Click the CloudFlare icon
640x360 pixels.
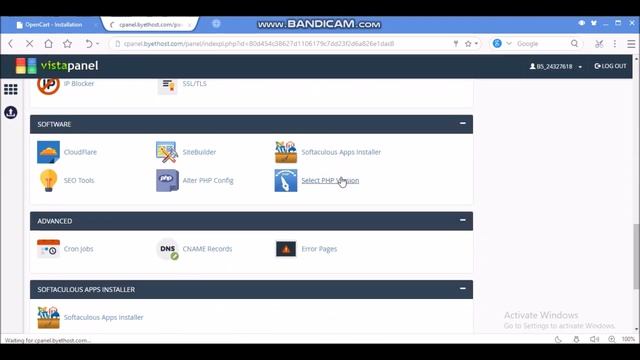[48, 152]
